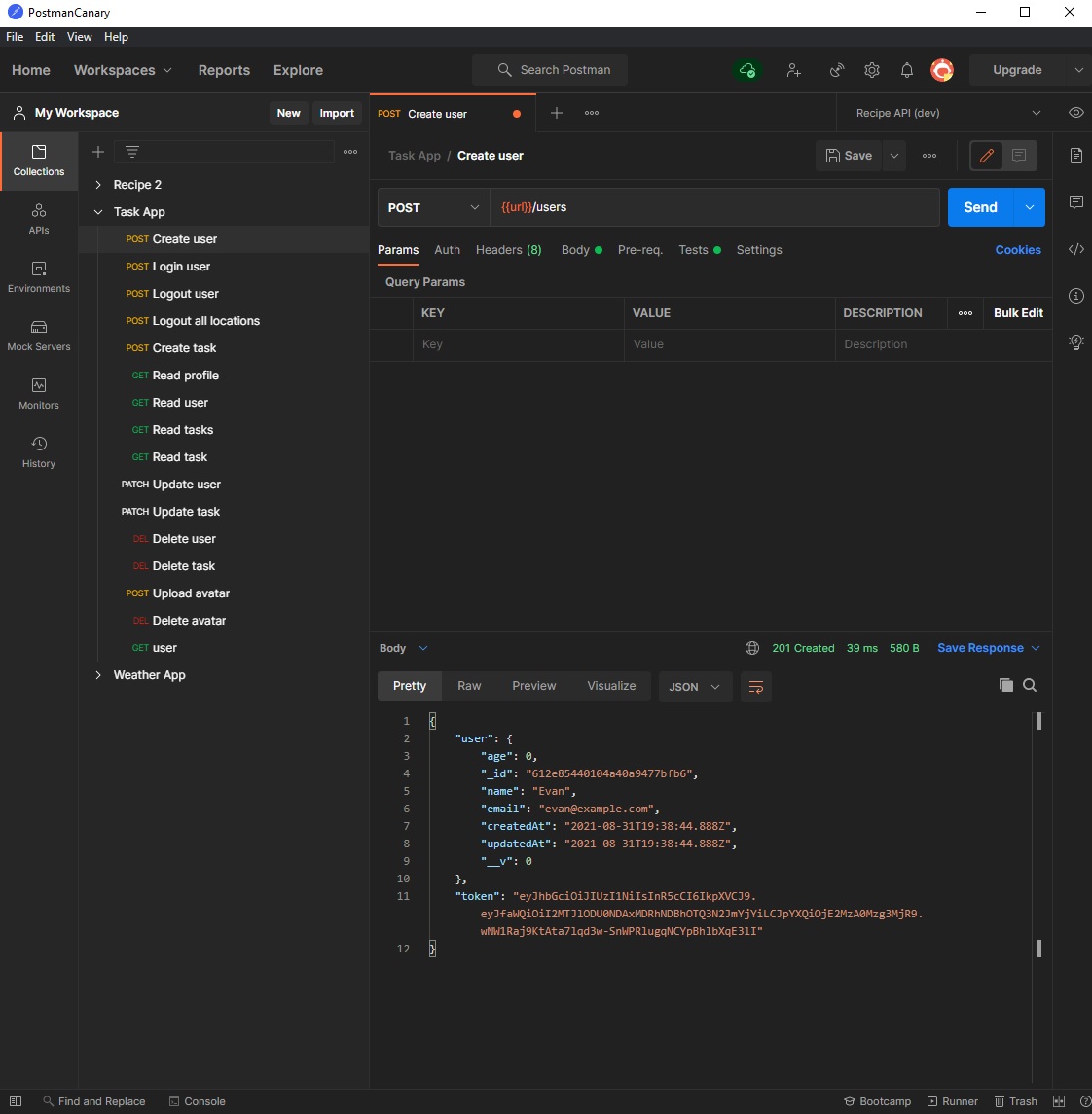The image size is (1092, 1114).
Task: Open the Runner from status bar
Action: (x=952, y=1101)
